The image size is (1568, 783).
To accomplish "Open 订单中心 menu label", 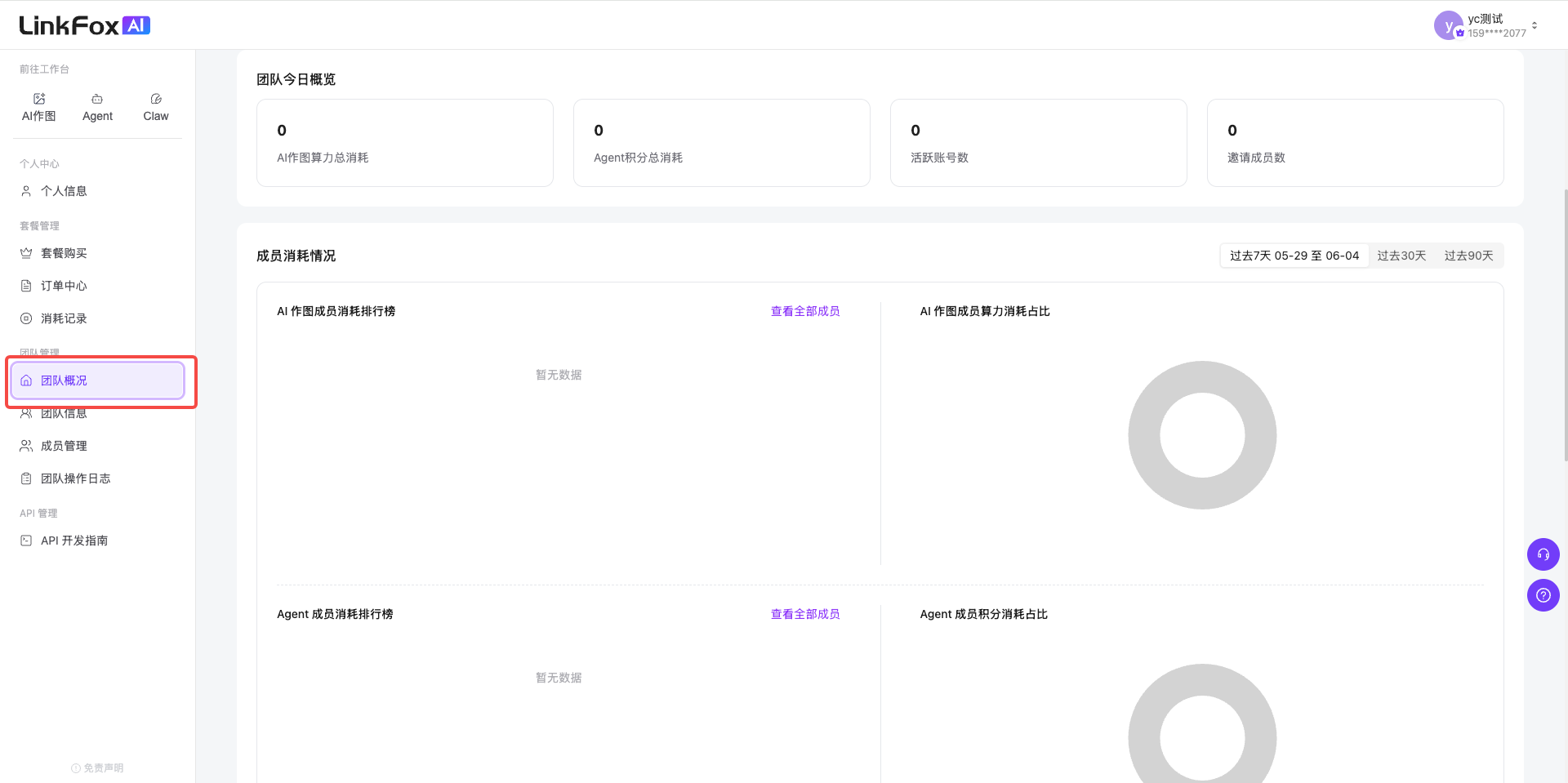I will (x=64, y=286).
